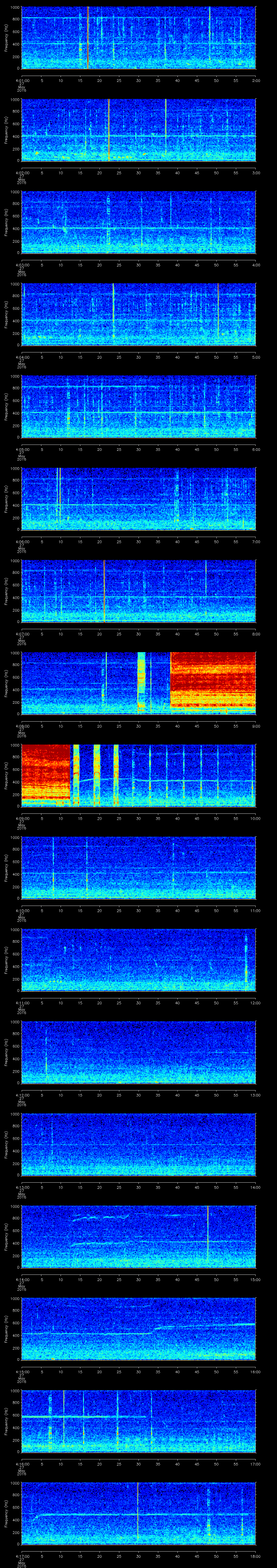The width and height of the screenshot is (277, 1568).
Task: Click the spectrogram panel starting at 4:15:00
Action: click(139, 1329)
